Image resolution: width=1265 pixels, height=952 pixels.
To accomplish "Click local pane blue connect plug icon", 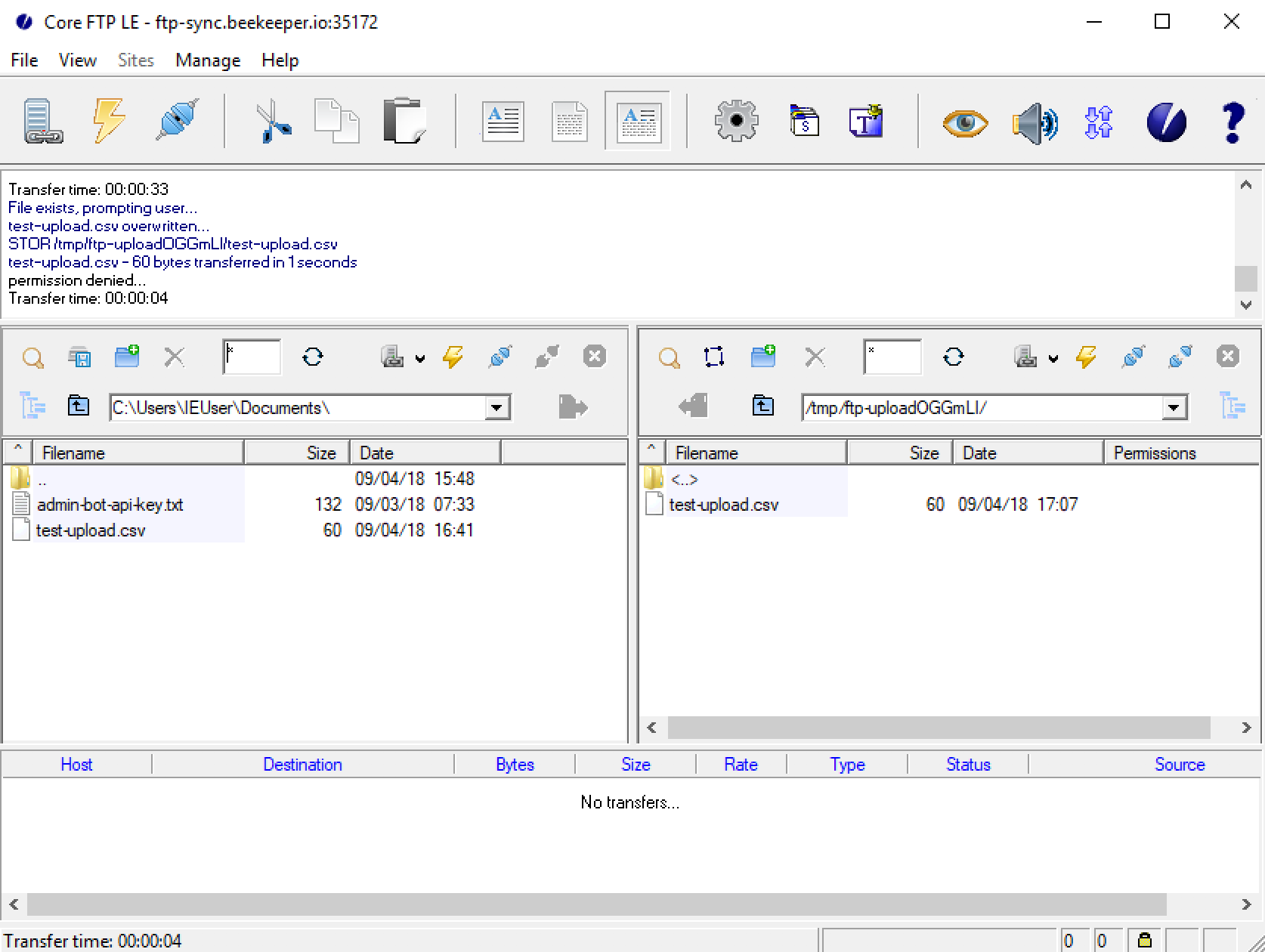I will click(x=500, y=357).
